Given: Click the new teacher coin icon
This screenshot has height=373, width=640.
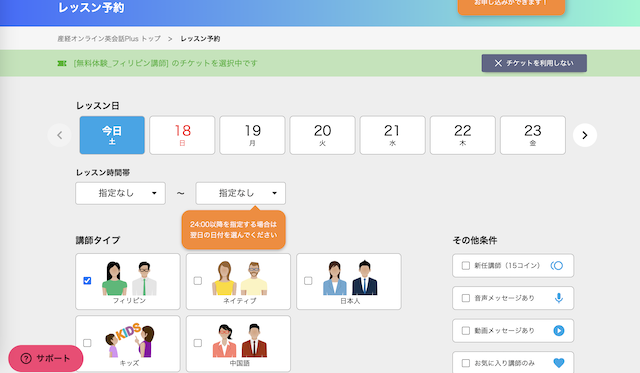Looking at the screenshot, I should (557, 266).
